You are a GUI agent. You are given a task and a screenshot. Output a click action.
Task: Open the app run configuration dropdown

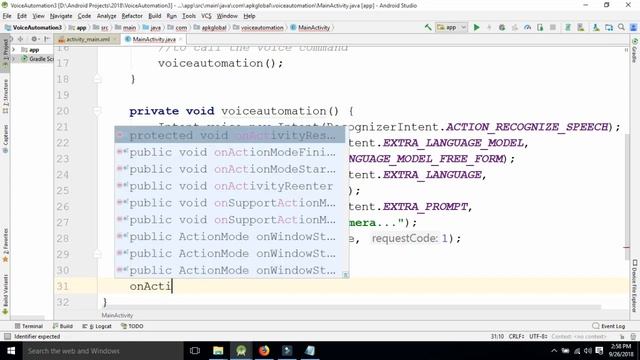(x=451, y=27)
